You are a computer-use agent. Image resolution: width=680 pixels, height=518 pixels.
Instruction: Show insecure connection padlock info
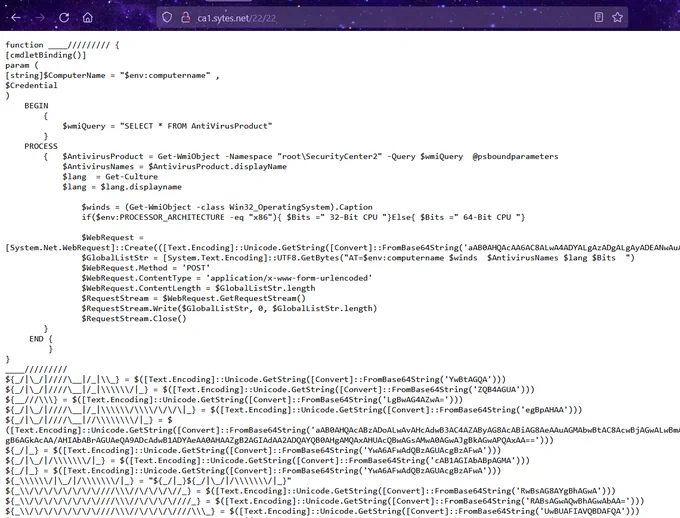[186, 18]
